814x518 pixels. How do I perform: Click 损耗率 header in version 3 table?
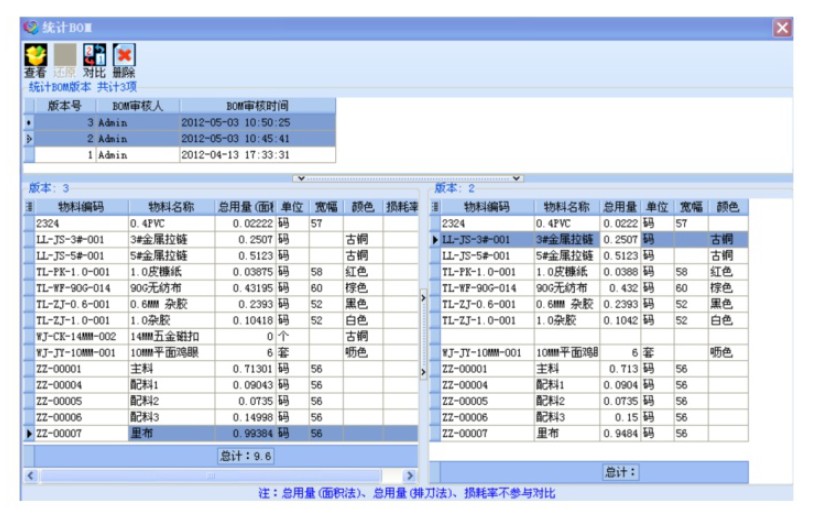point(401,207)
